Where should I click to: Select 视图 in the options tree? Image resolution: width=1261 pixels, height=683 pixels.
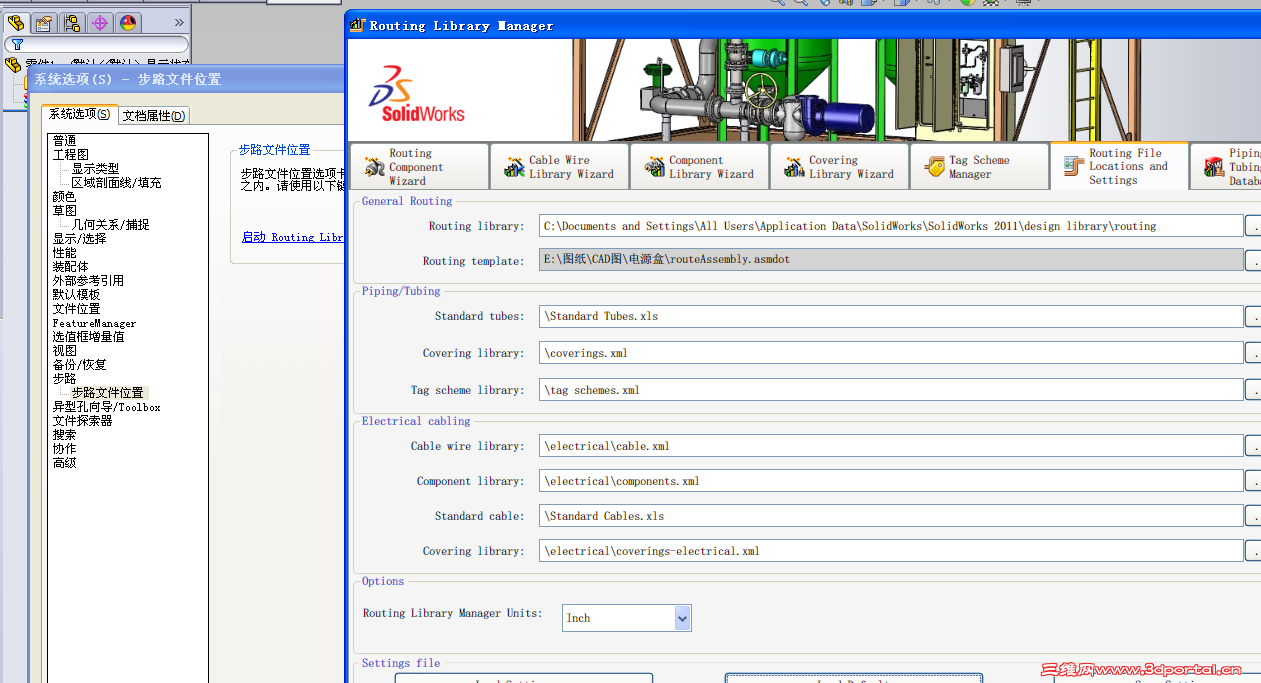click(x=64, y=351)
